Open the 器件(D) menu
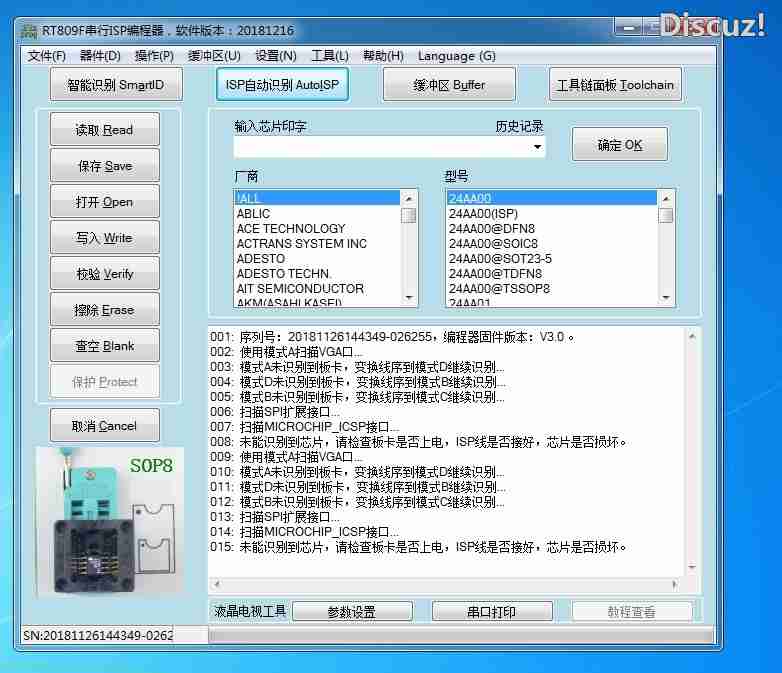Viewport: 782px width, 673px height. click(x=100, y=56)
